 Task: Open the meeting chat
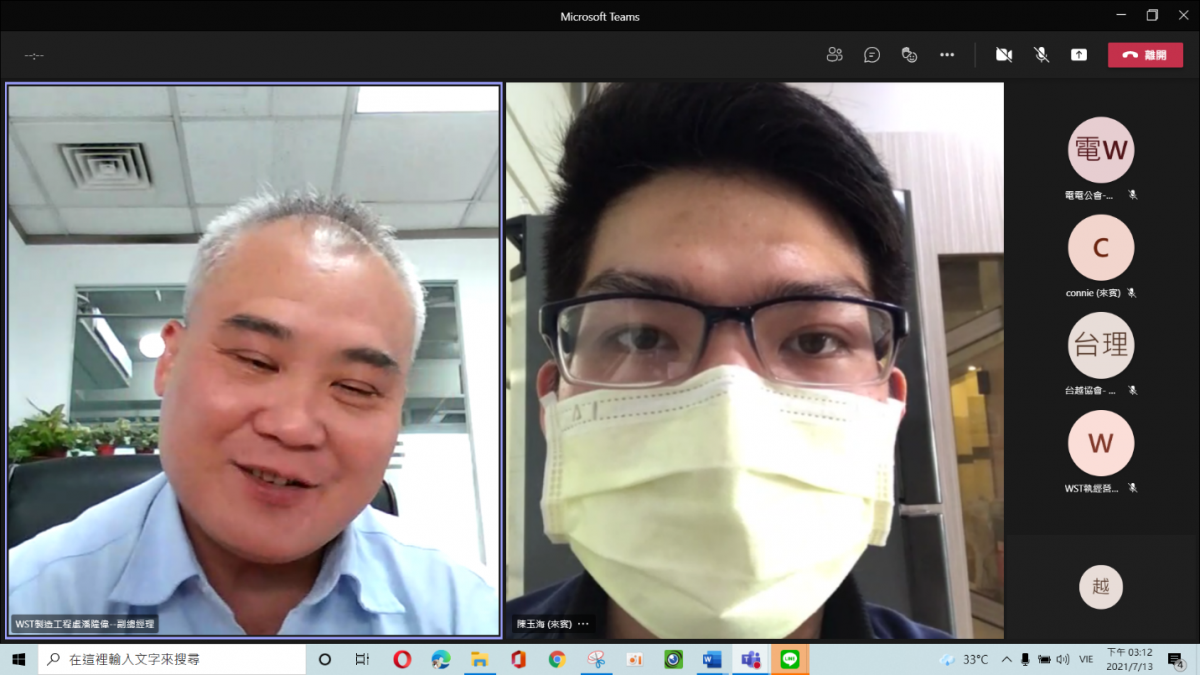pyautogui.click(x=872, y=55)
